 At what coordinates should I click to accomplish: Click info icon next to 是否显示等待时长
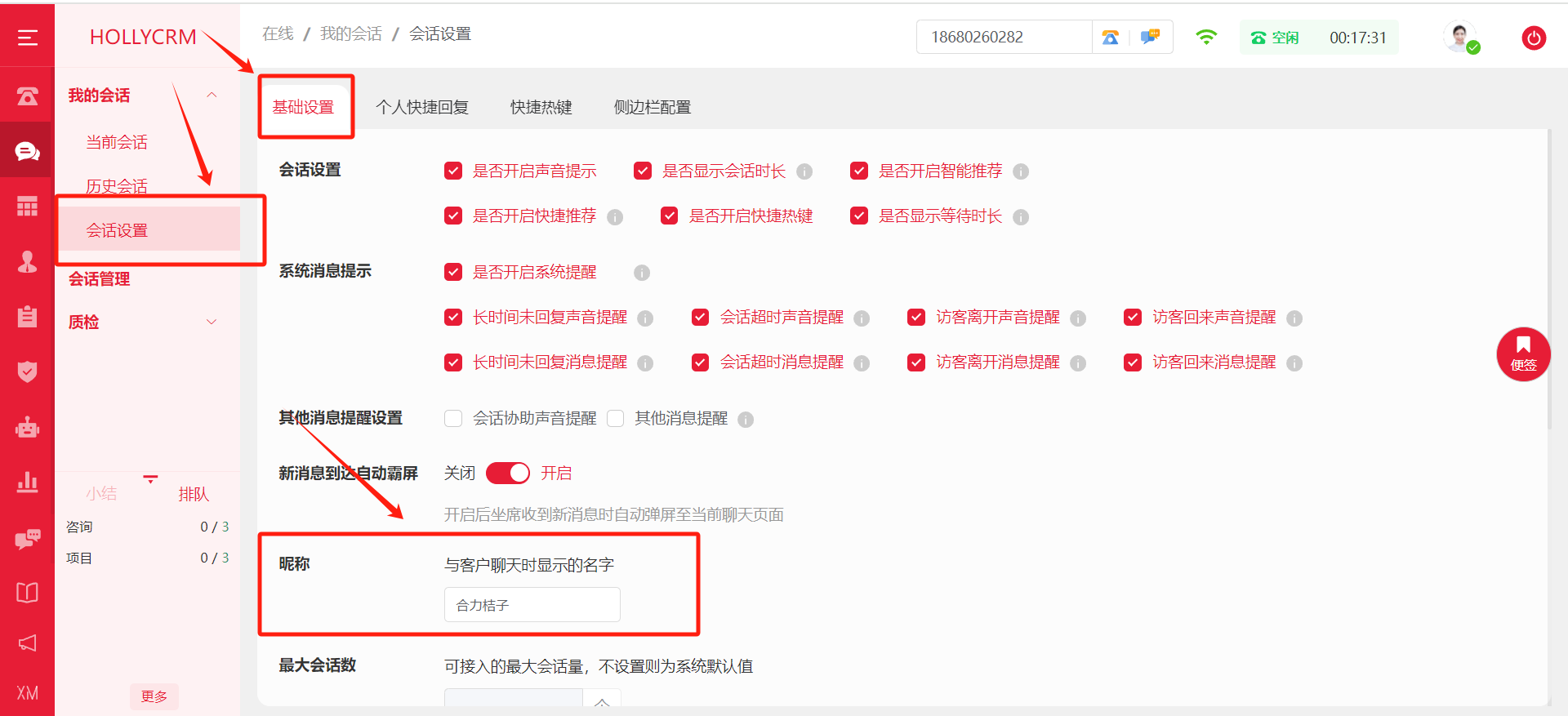pos(1021,217)
